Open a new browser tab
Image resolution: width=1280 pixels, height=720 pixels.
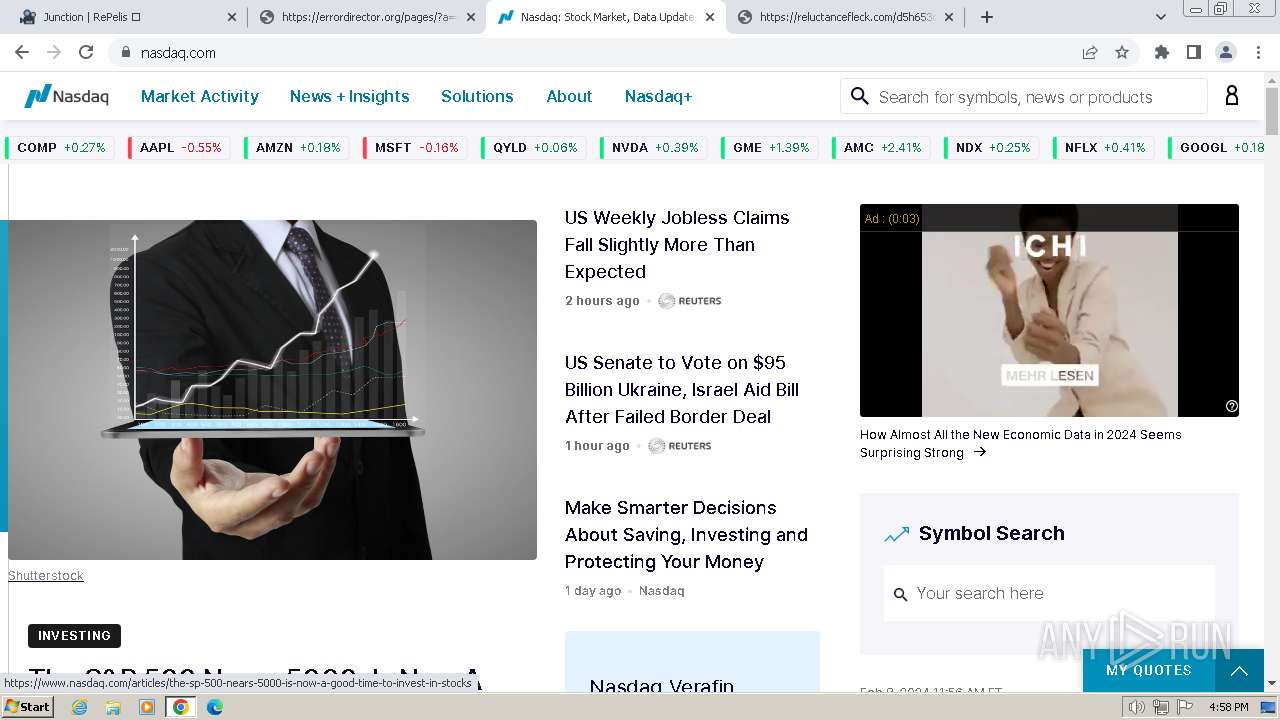(987, 17)
